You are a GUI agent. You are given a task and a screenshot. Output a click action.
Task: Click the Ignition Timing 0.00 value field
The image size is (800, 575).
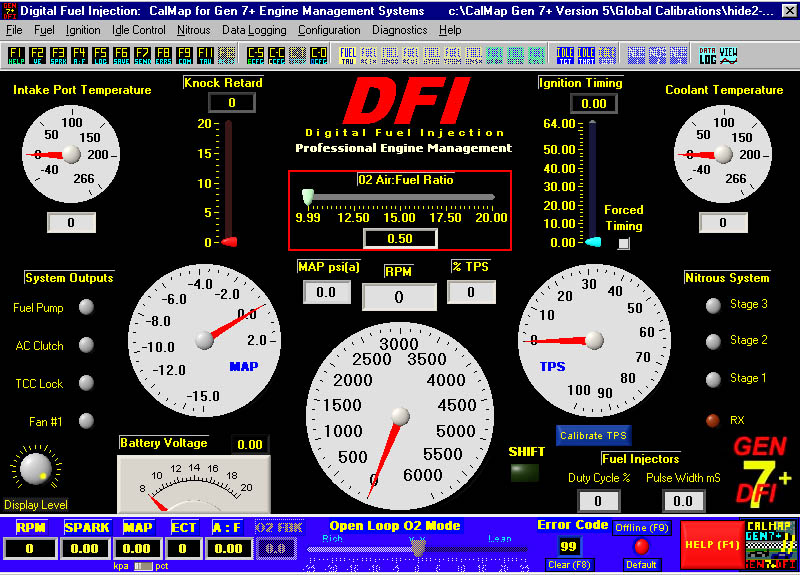coord(594,104)
